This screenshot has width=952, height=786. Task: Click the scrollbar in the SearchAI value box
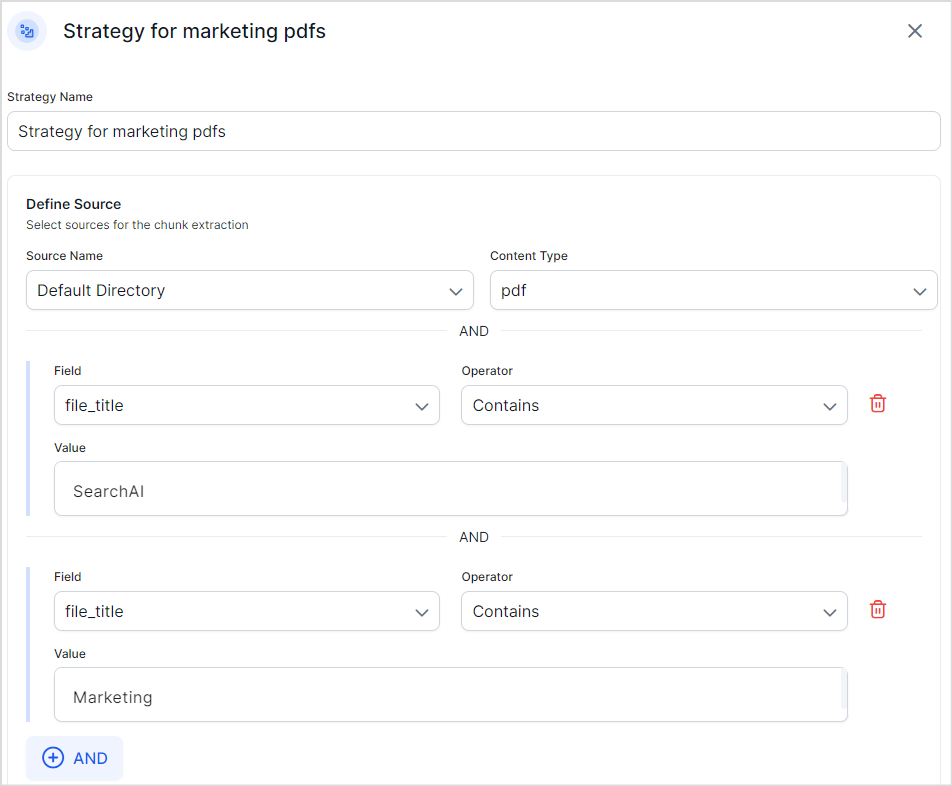844,485
